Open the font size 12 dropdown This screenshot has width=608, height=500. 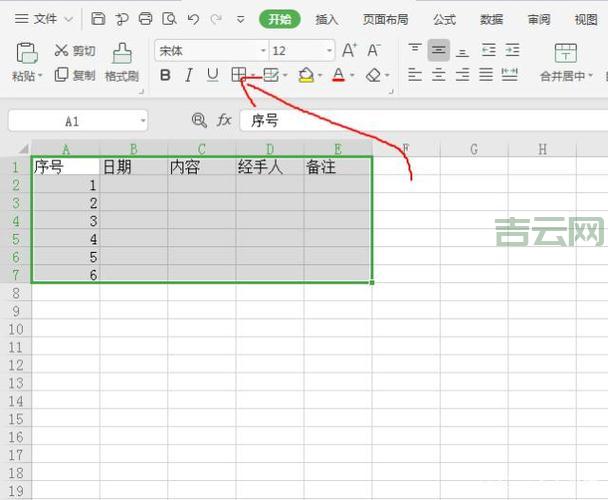click(329, 50)
